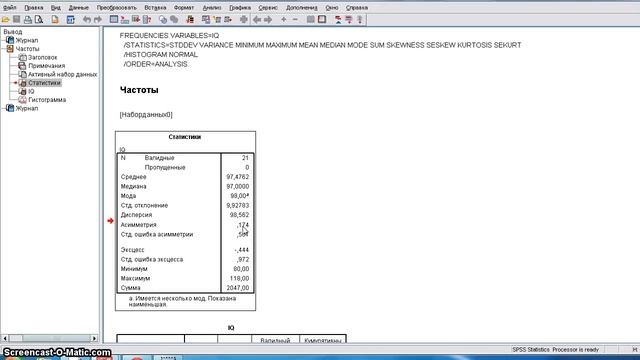
Task: Click the blue overlapping circles toolbar icon
Action: point(163,19)
